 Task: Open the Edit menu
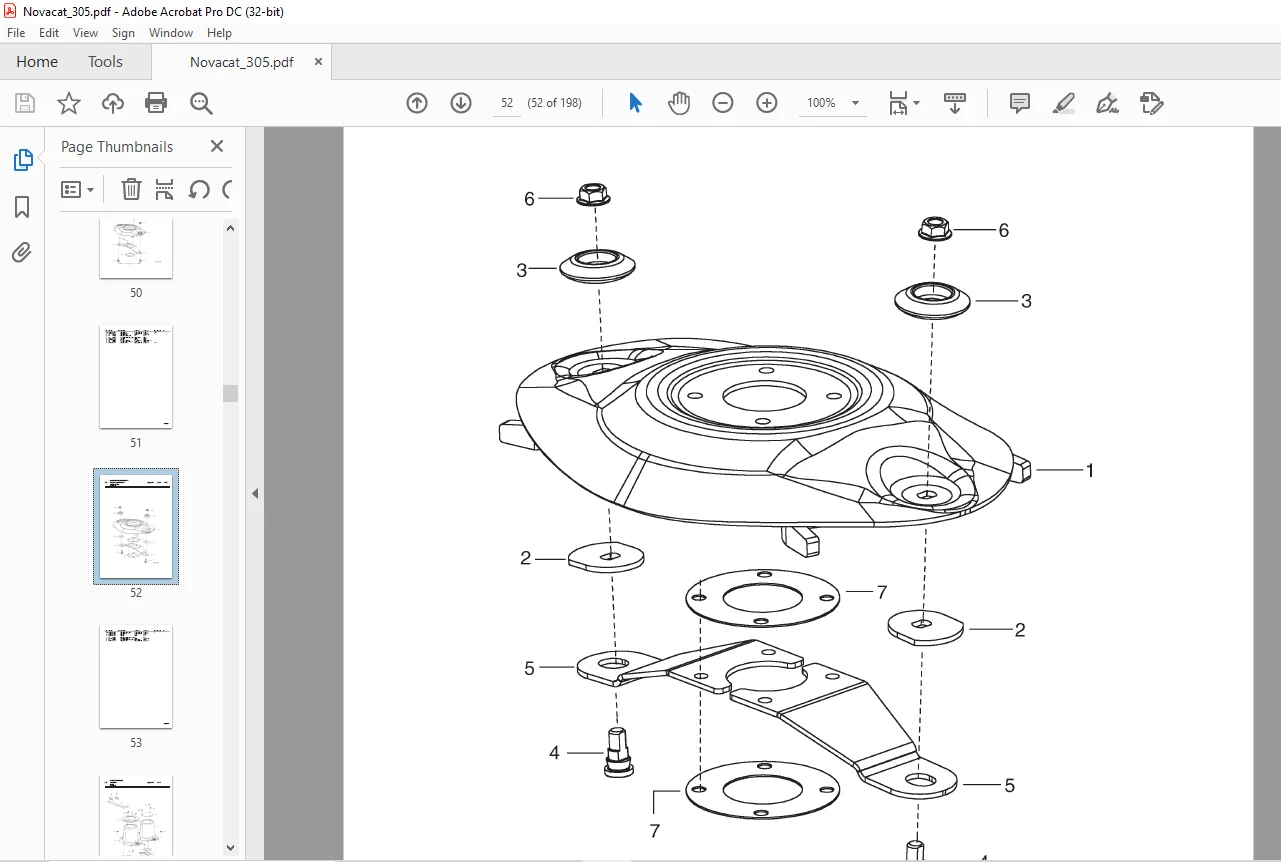pyautogui.click(x=49, y=33)
